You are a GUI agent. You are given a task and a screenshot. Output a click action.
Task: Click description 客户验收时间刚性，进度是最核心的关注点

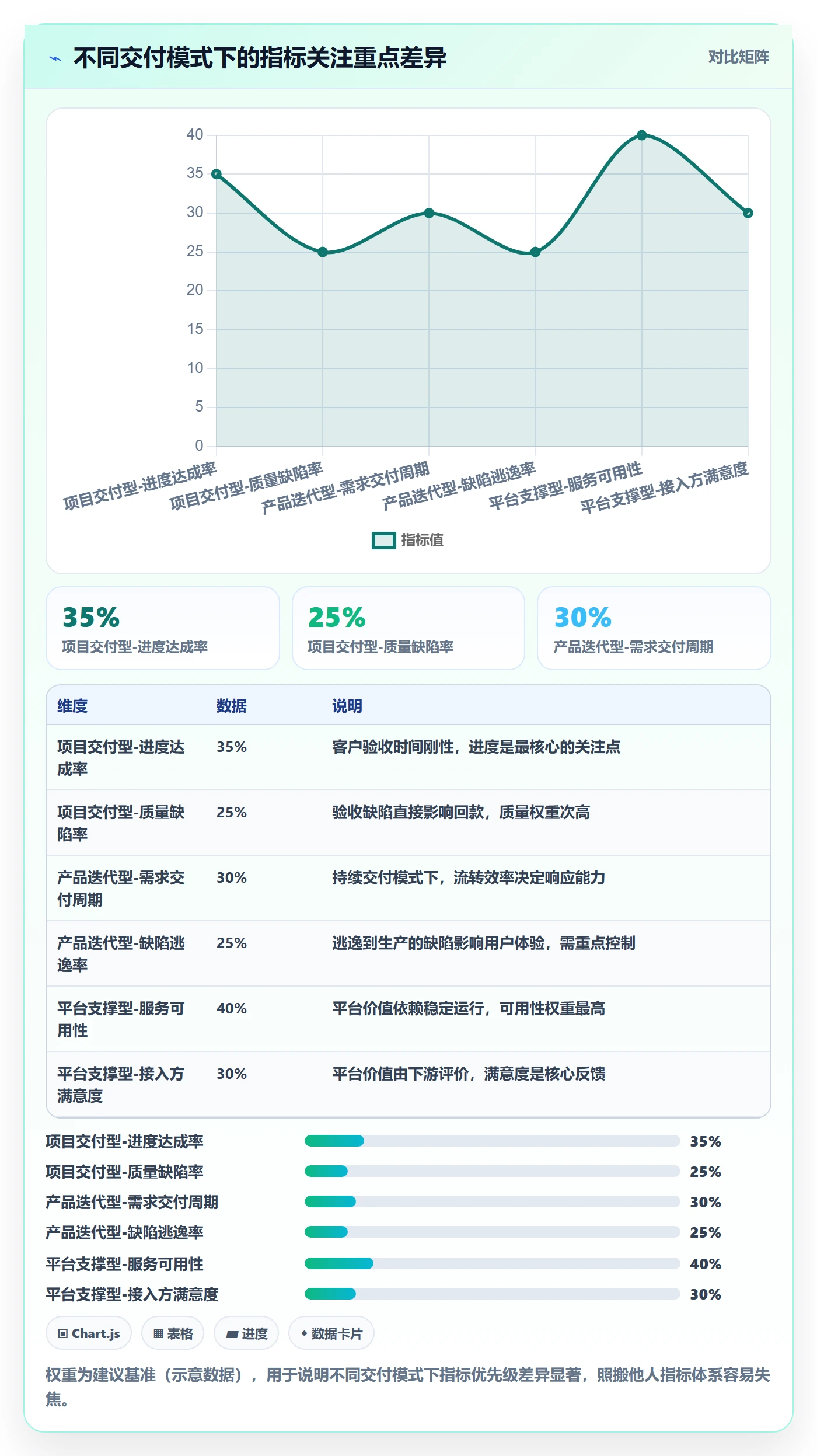point(476,747)
